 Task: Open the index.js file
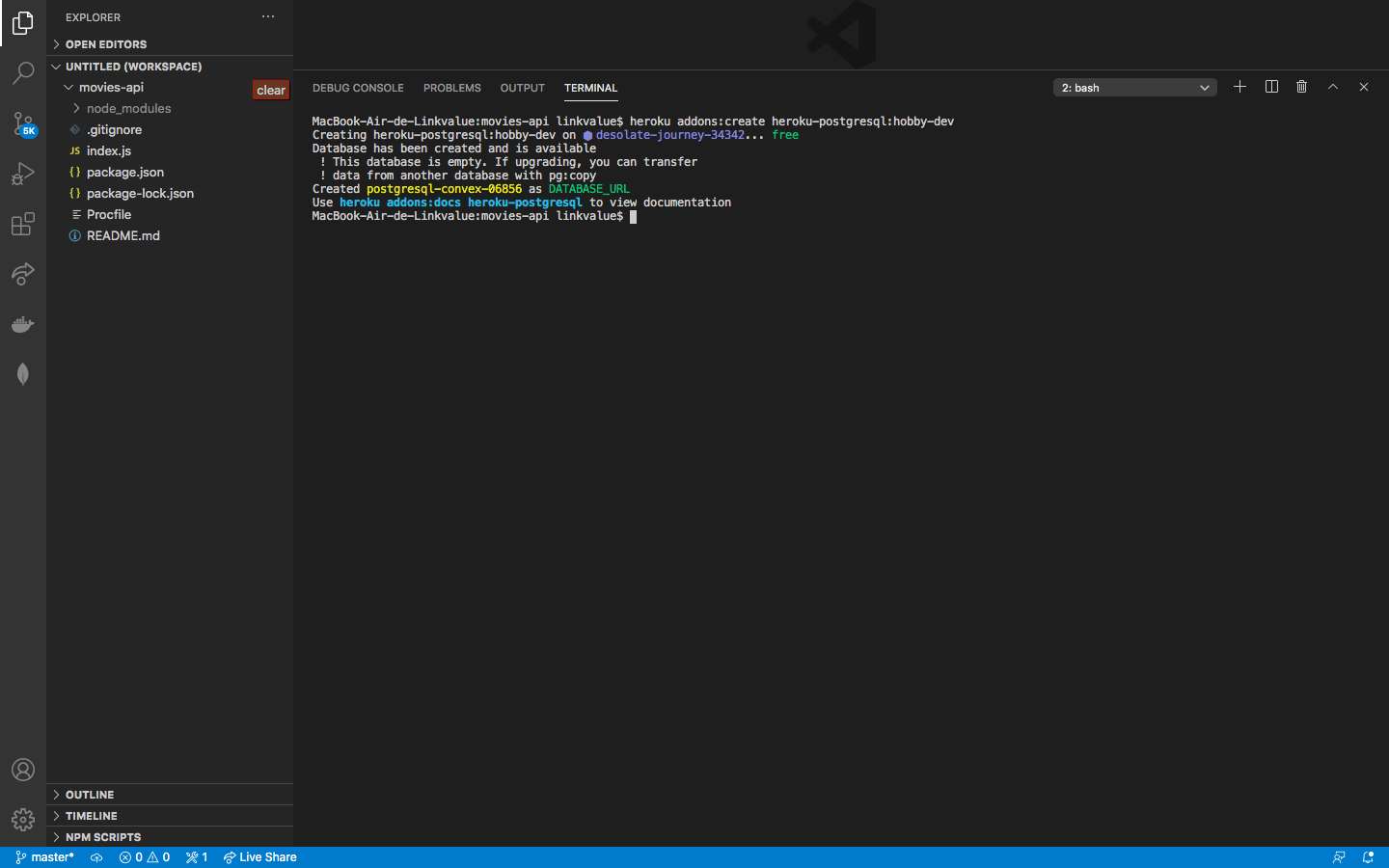pos(170,150)
